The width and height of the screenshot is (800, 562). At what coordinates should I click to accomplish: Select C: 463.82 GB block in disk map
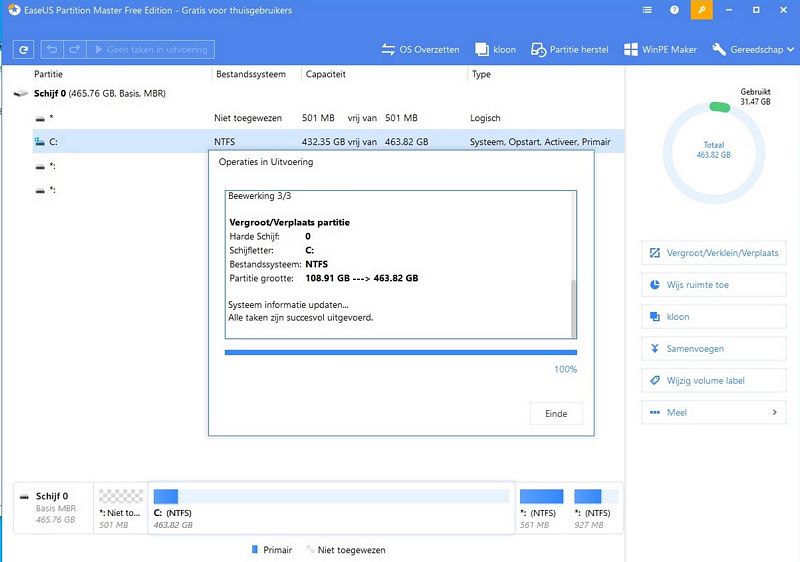(x=331, y=508)
